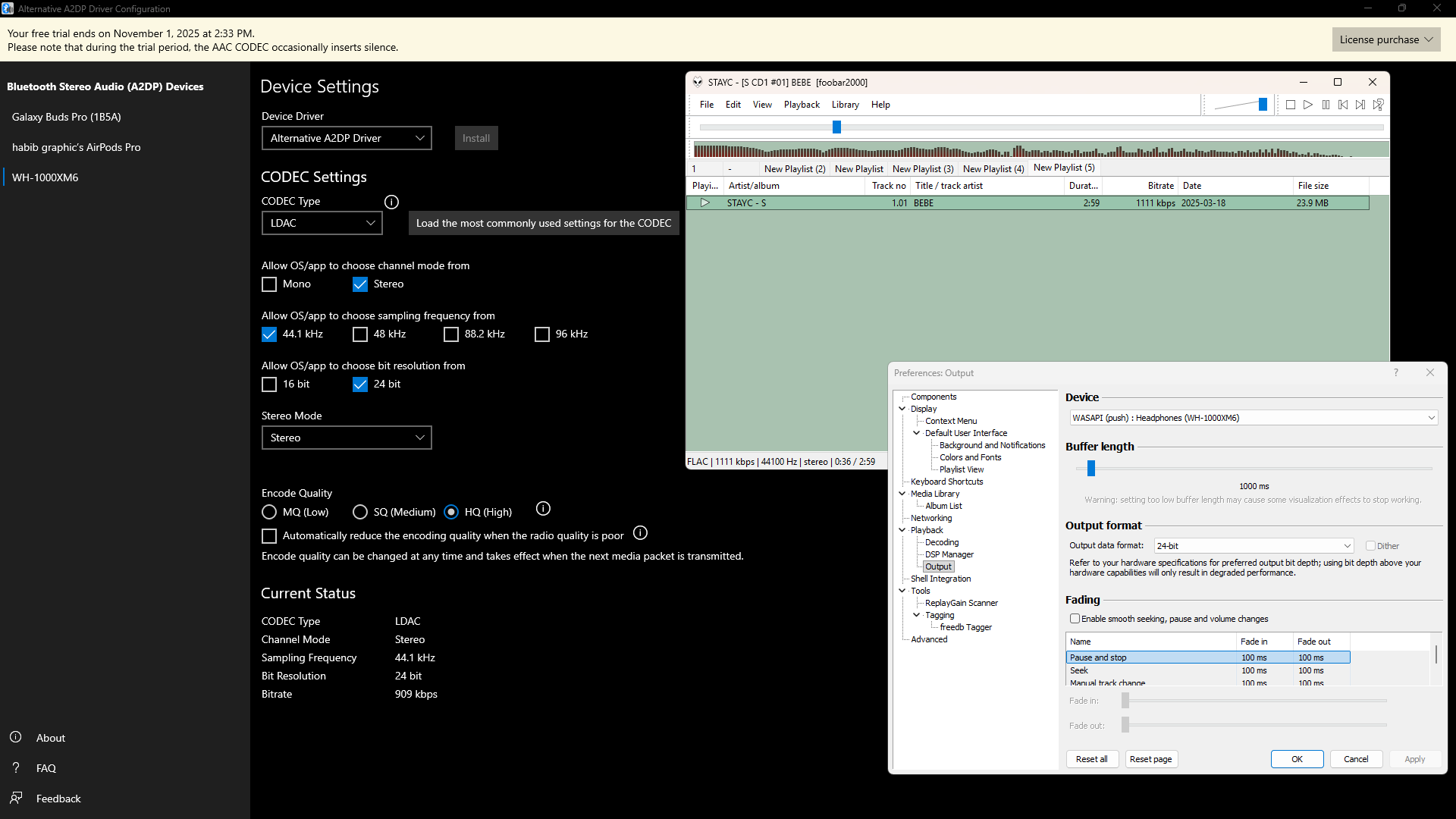Switch to New Playlist (3) tab
This screenshot has width=1456, height=819.
pyautogui.click(x=923, y=169)
